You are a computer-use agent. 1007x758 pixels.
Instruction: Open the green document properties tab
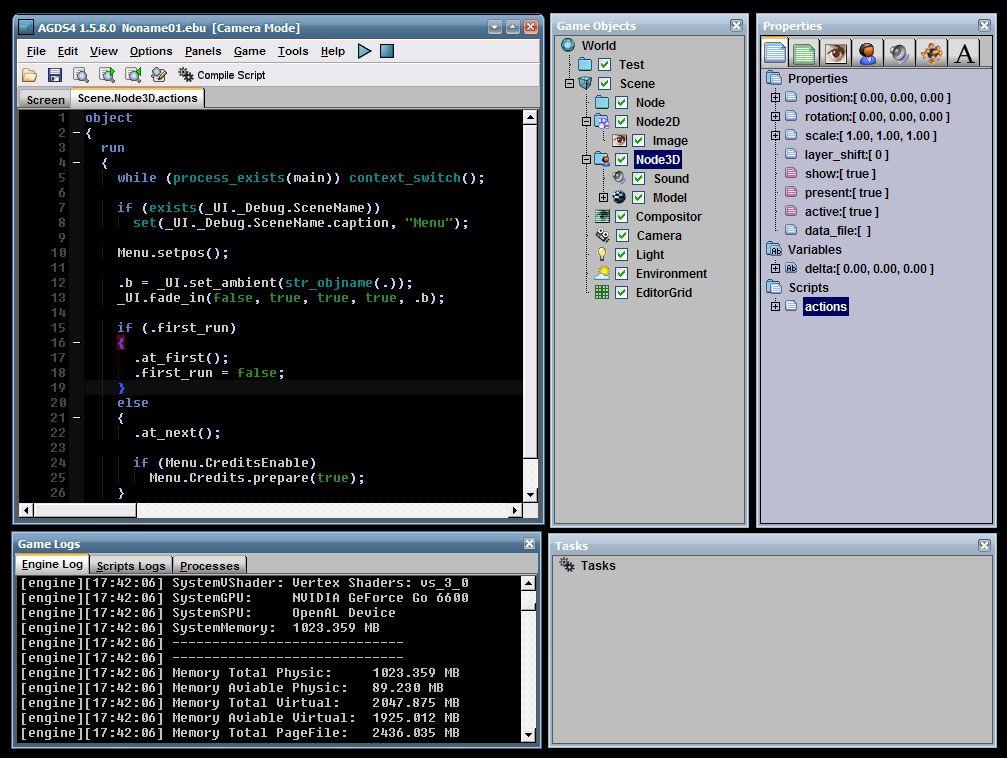[x=804, y=53]
